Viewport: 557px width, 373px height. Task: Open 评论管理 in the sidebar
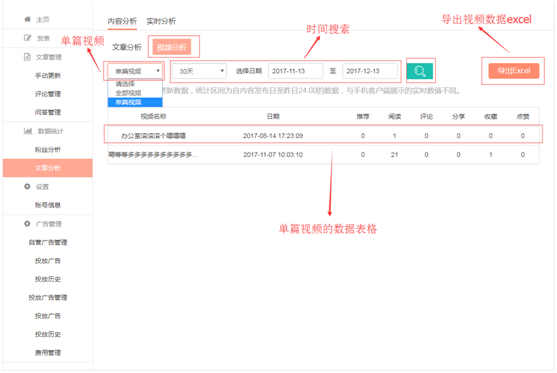point(48,94)
